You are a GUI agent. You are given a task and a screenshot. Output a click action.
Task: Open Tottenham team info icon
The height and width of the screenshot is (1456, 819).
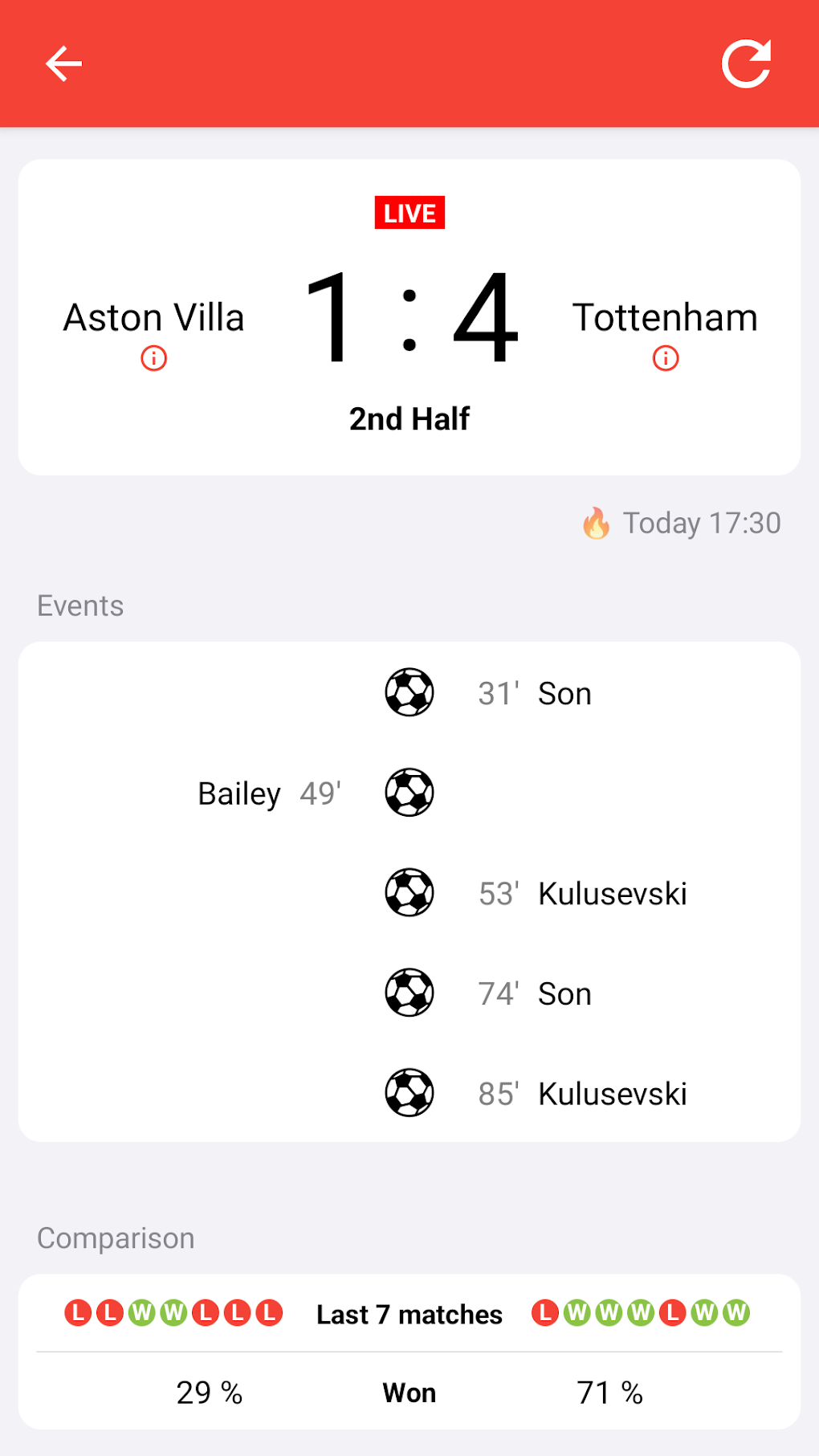[x=666, y=358]
